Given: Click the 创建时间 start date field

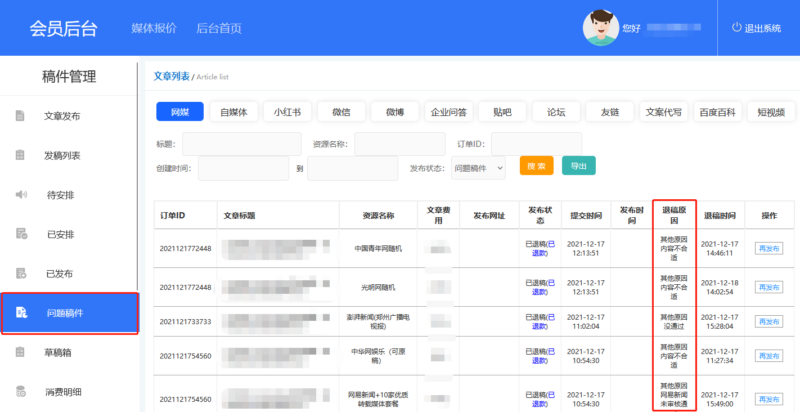Looking at the screenshot, I should 243,168.
